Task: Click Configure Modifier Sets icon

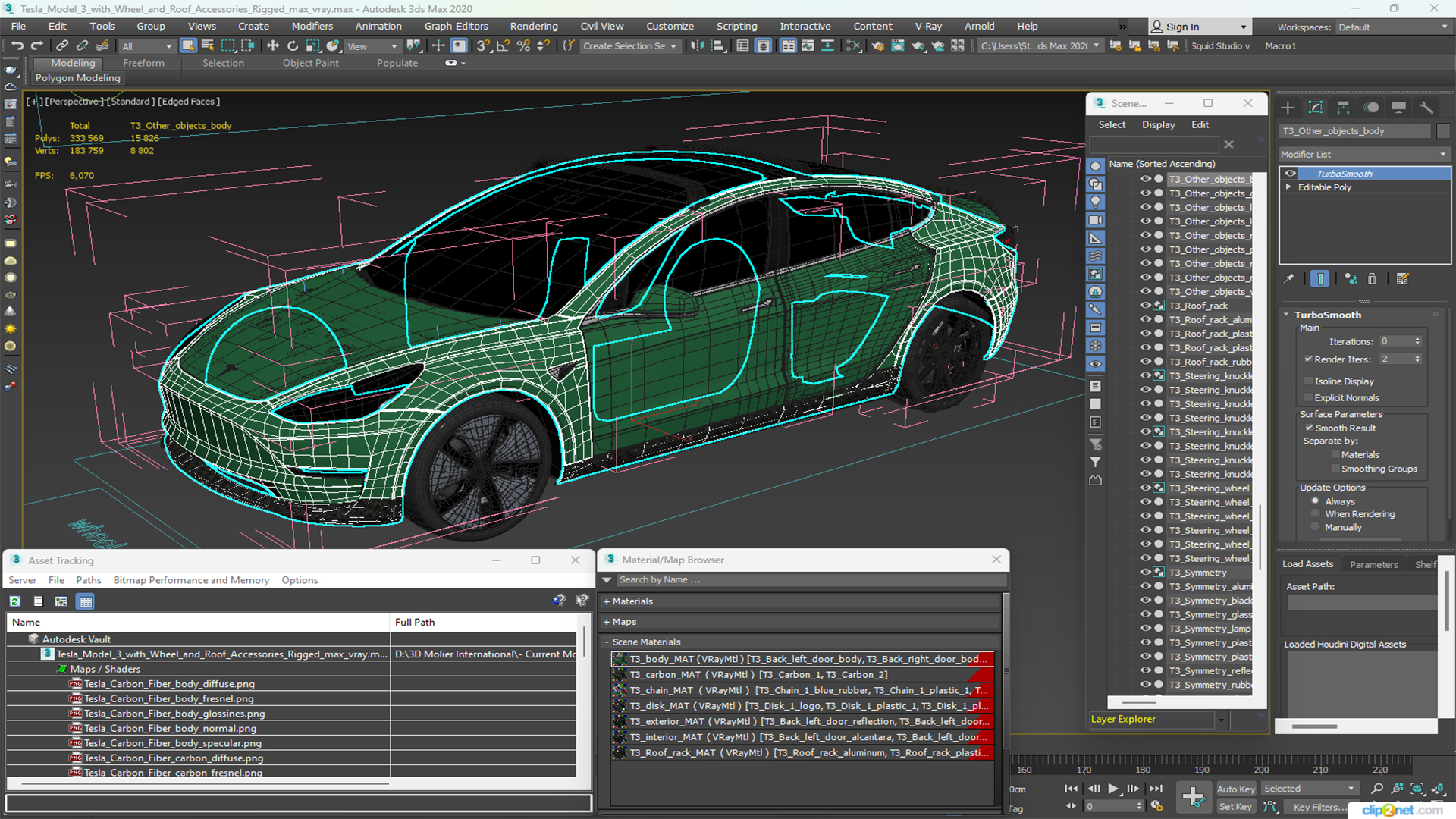Action: [1403, 279]
